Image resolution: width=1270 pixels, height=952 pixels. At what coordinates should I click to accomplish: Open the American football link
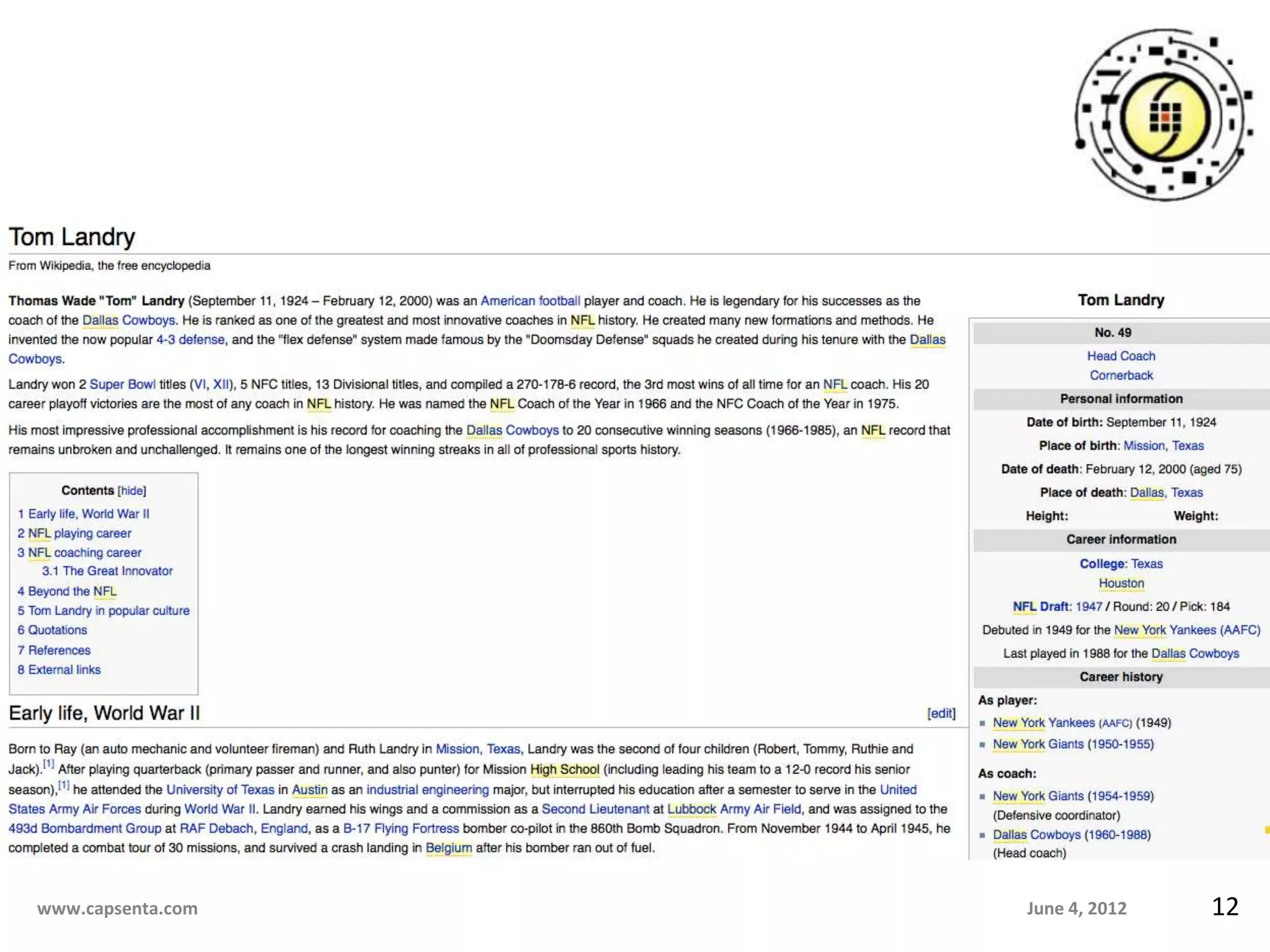coord(530,301)
